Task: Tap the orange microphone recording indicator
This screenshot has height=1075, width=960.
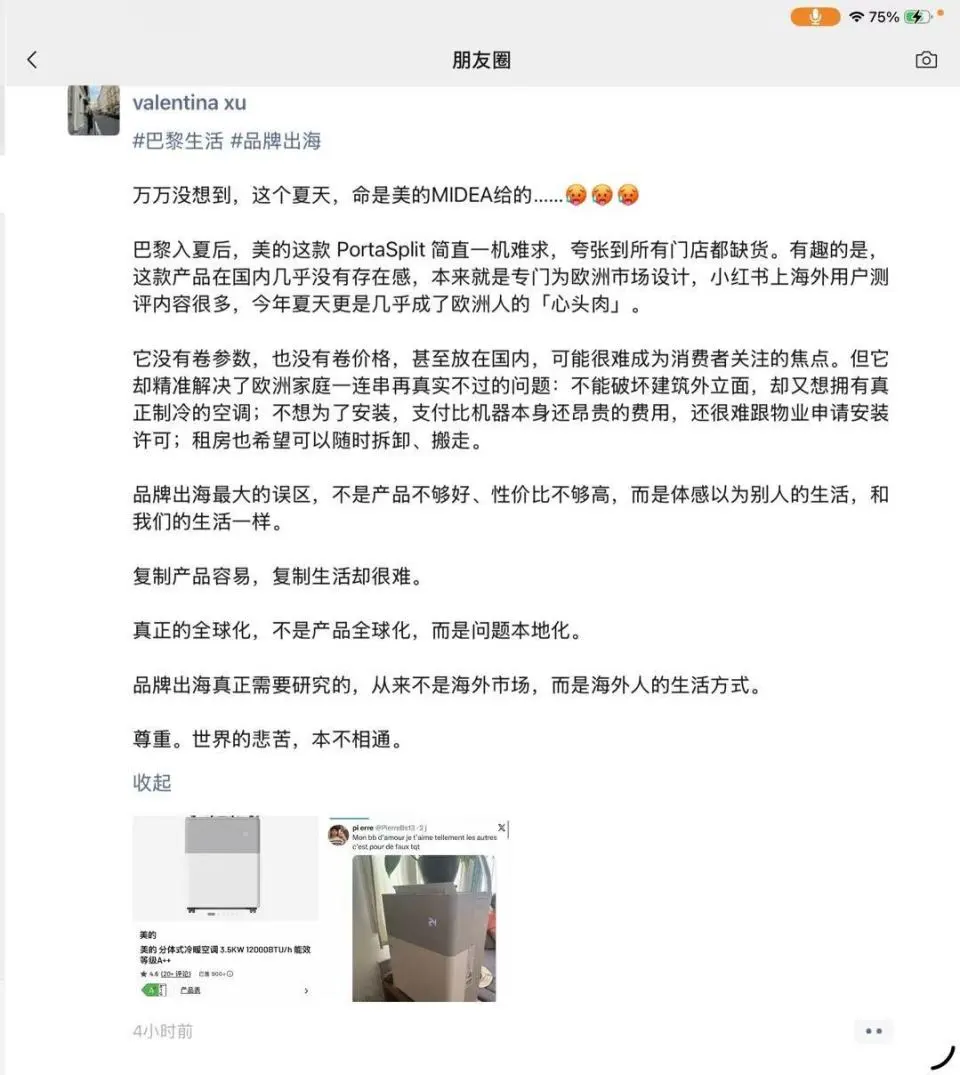Action: coord(815,16)
